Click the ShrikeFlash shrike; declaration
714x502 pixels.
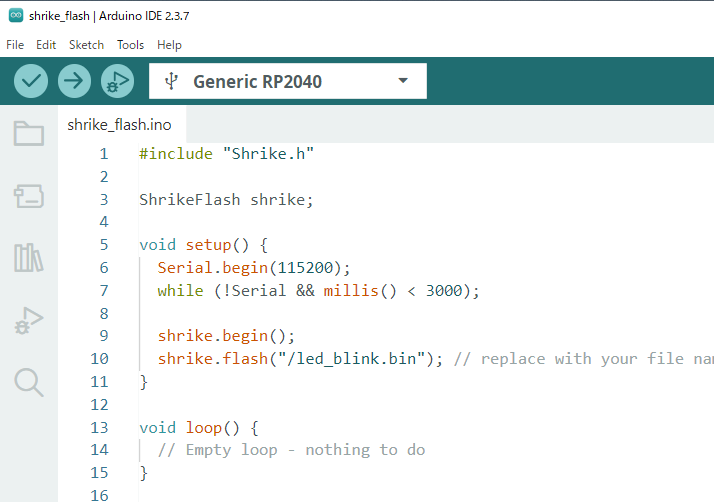click(226, 200)
